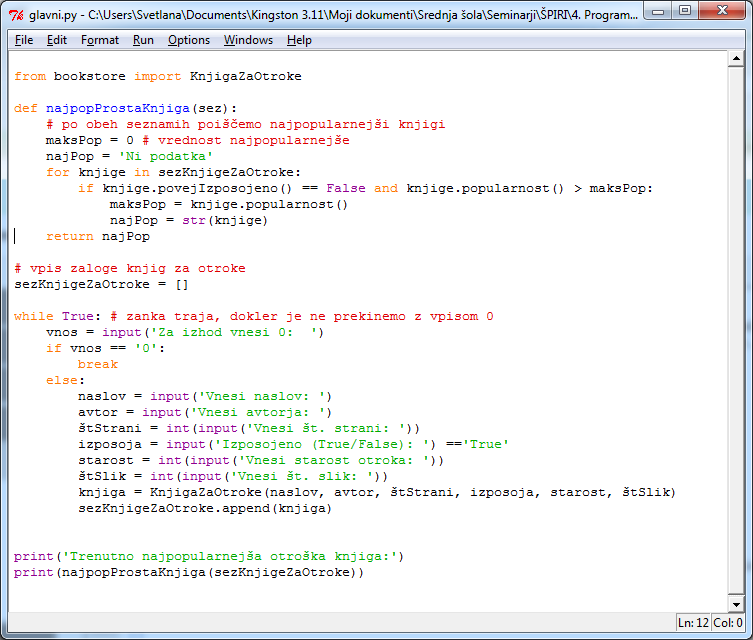This screenshot has height=640, width=753.
Task: Maximize the glavni.py editor window
Action: point(684,12)
